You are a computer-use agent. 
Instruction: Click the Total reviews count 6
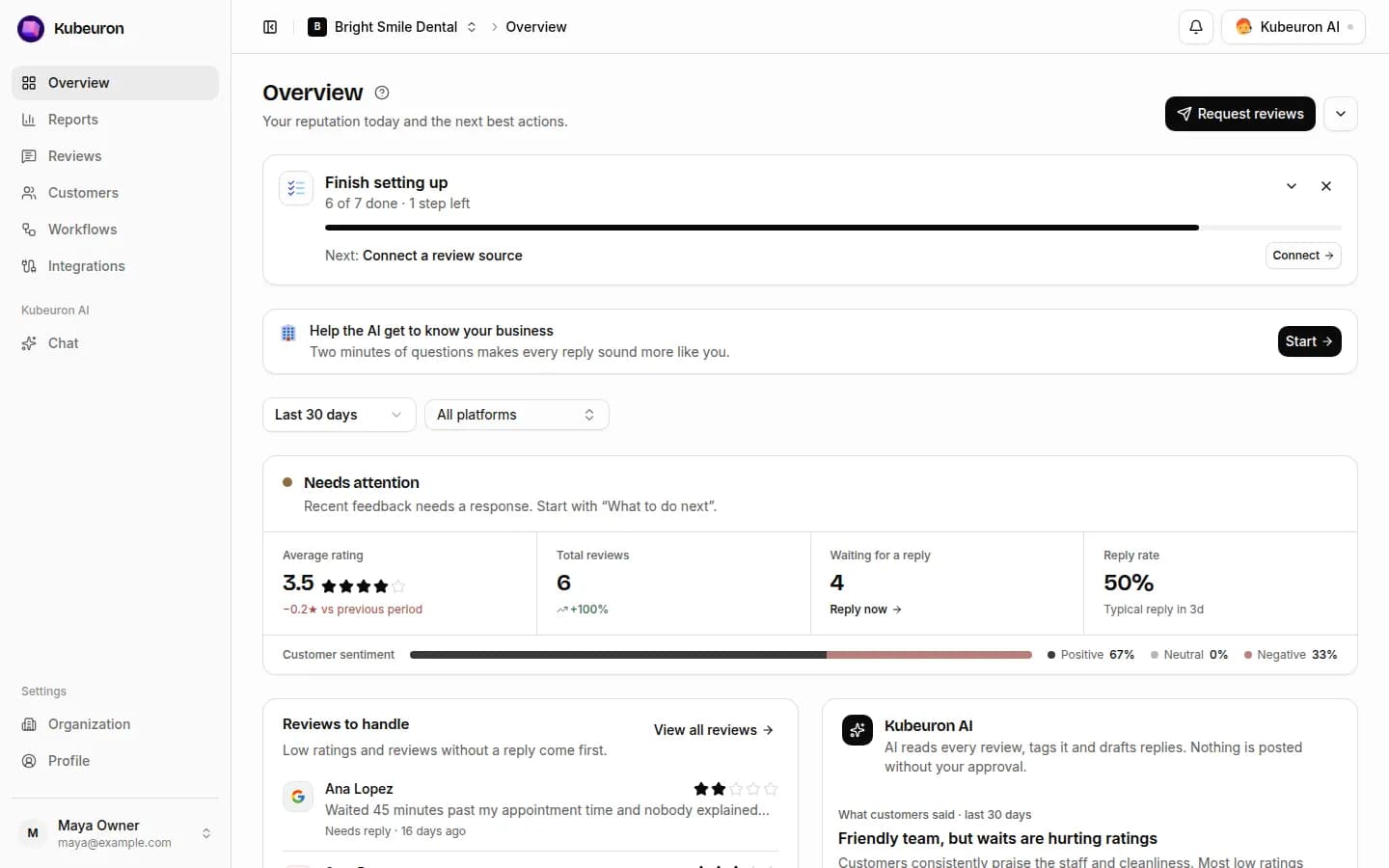point(563,583)
